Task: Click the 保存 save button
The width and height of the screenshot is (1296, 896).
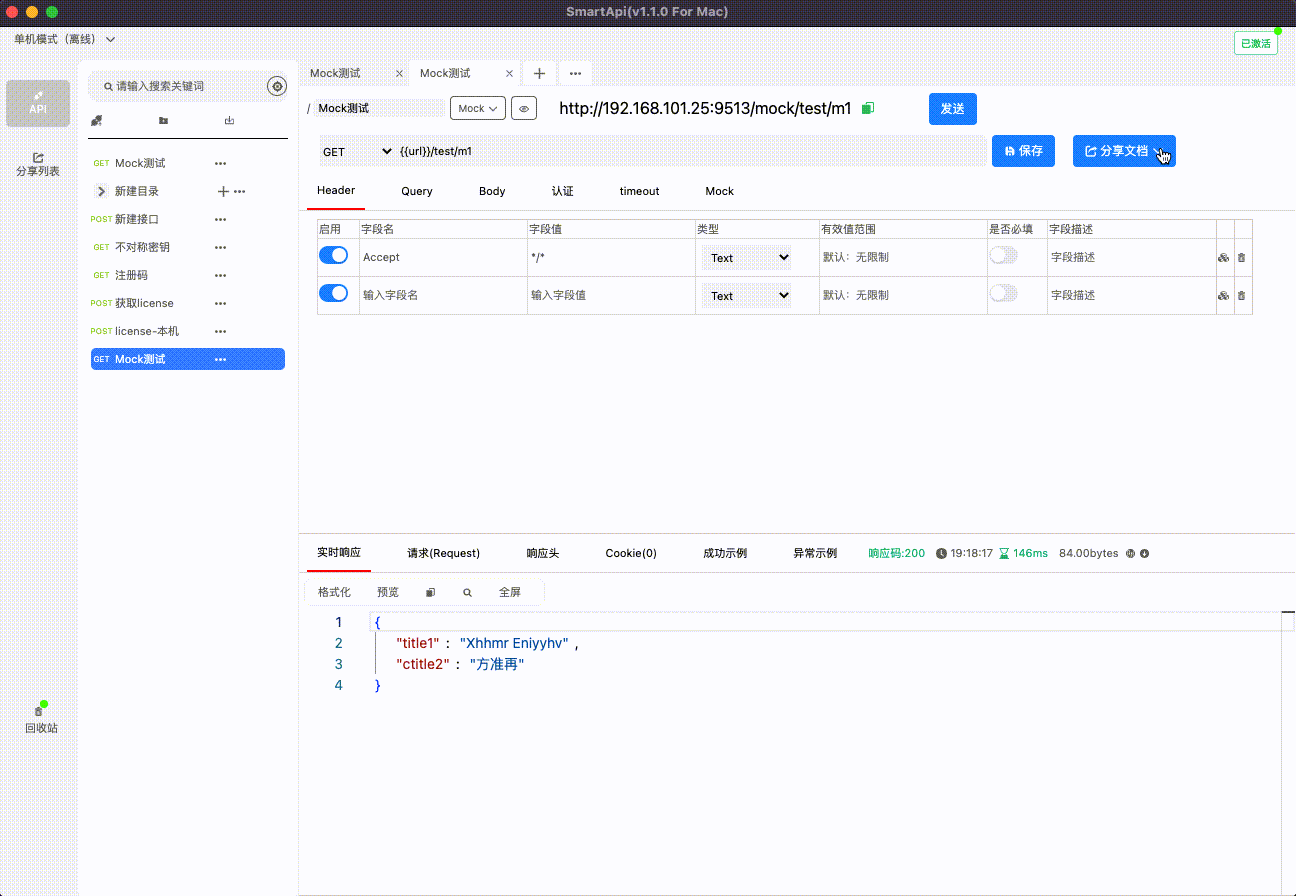Action: [x=1023, y=151]
